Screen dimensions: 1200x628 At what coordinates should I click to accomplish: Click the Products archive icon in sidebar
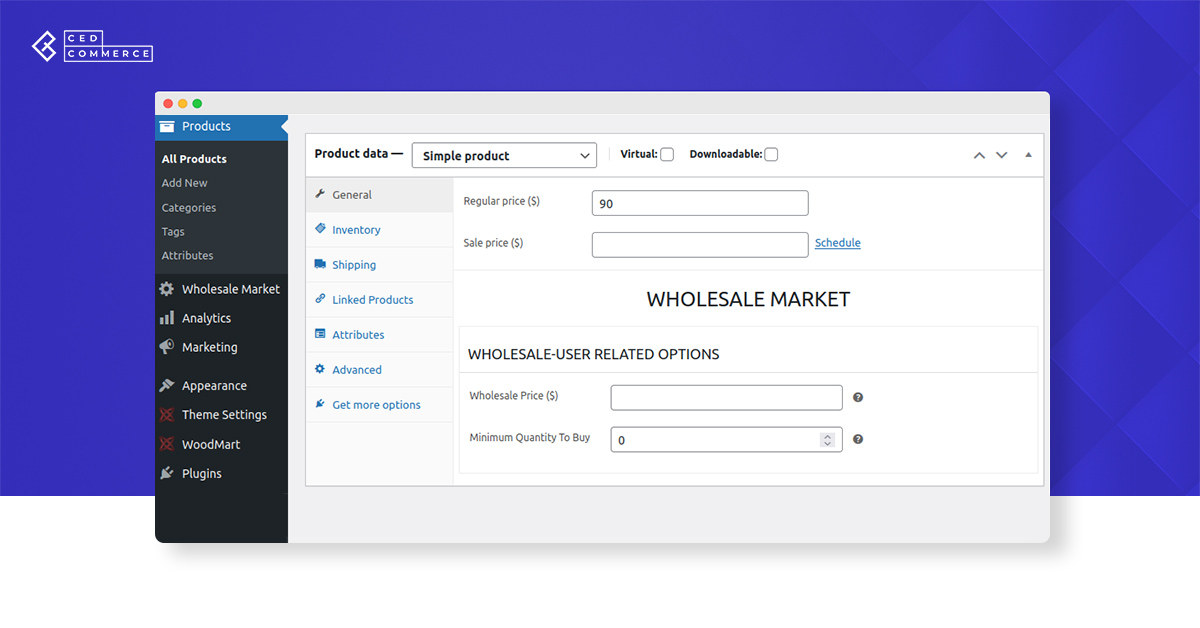point(166,127)
